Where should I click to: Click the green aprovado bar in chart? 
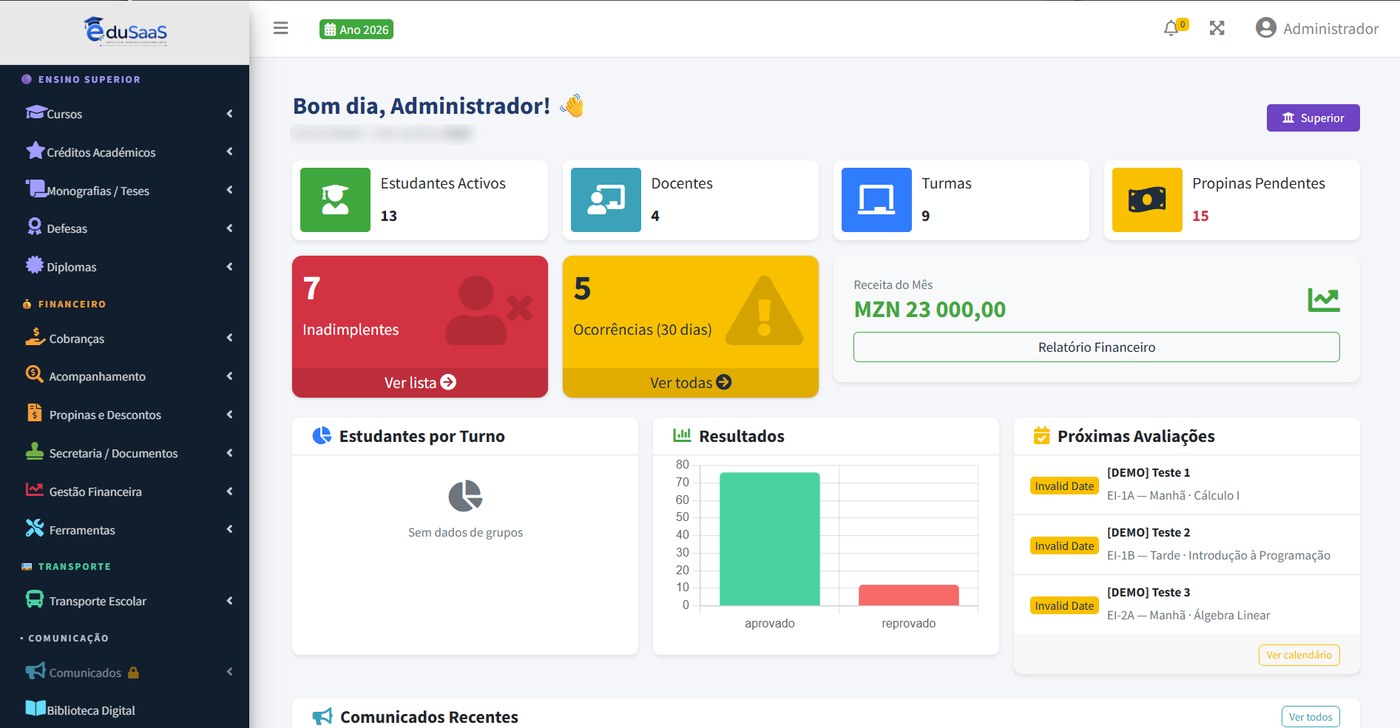(769, 539)
